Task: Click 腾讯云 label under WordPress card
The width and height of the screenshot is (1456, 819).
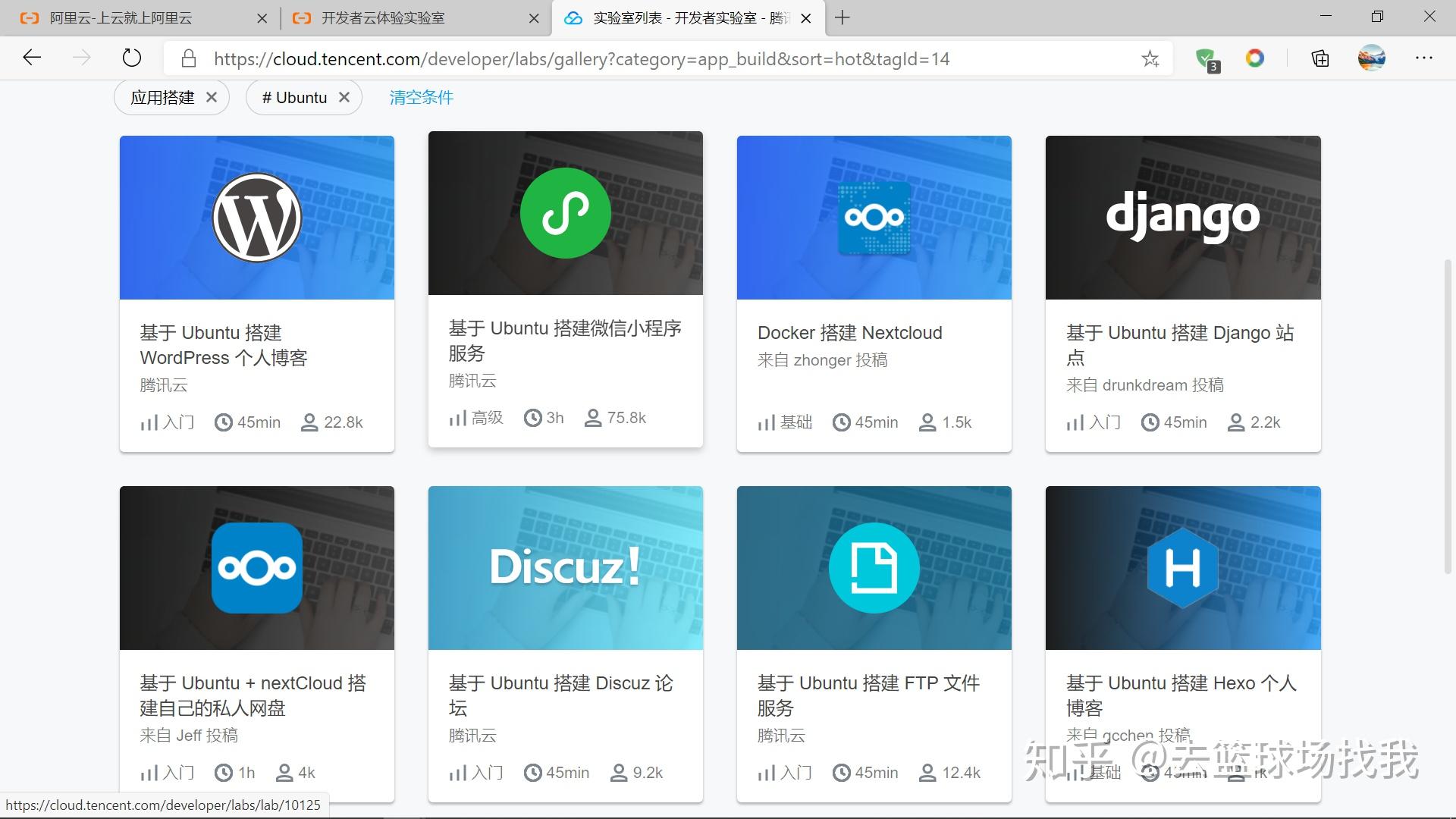Action: pos(164,385)
